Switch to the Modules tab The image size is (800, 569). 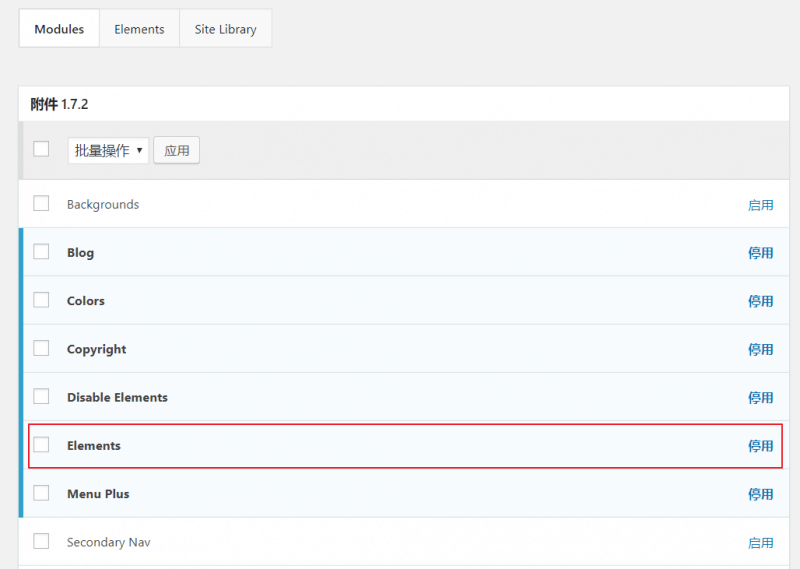[x=59, y=29]
